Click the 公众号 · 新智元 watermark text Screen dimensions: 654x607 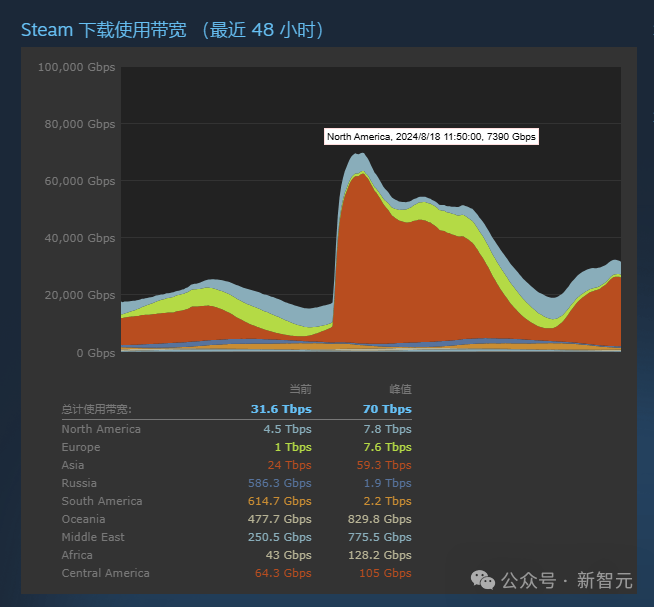(x=566, y=580)
